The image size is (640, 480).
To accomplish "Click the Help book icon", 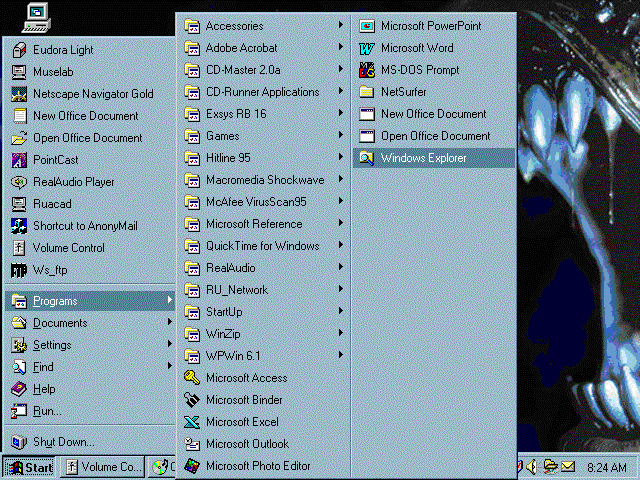I will [x=19, y=389].
